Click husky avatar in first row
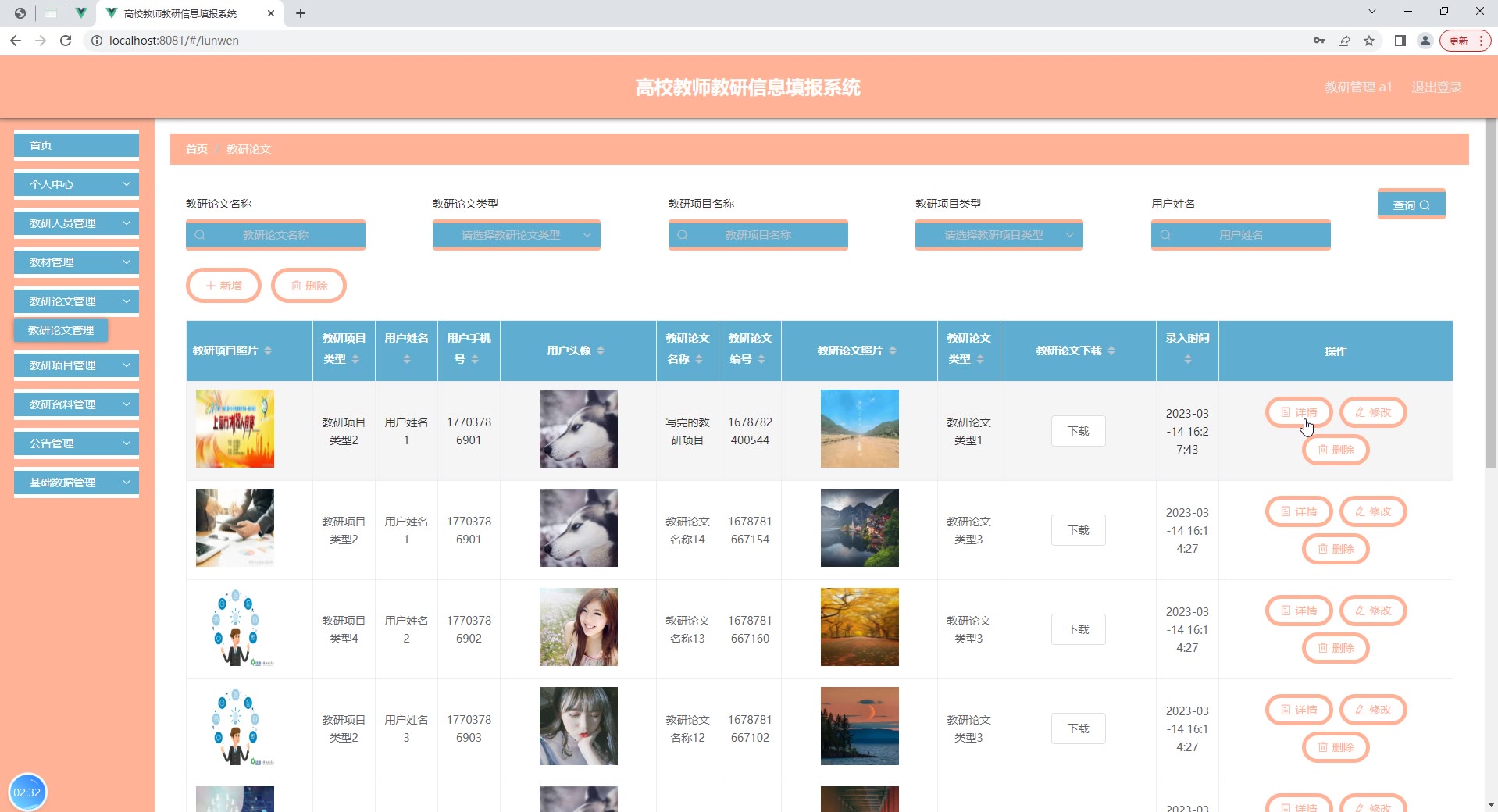This screenshot has width=1498, height=812. pyautogui.click(x=579, y=429)
